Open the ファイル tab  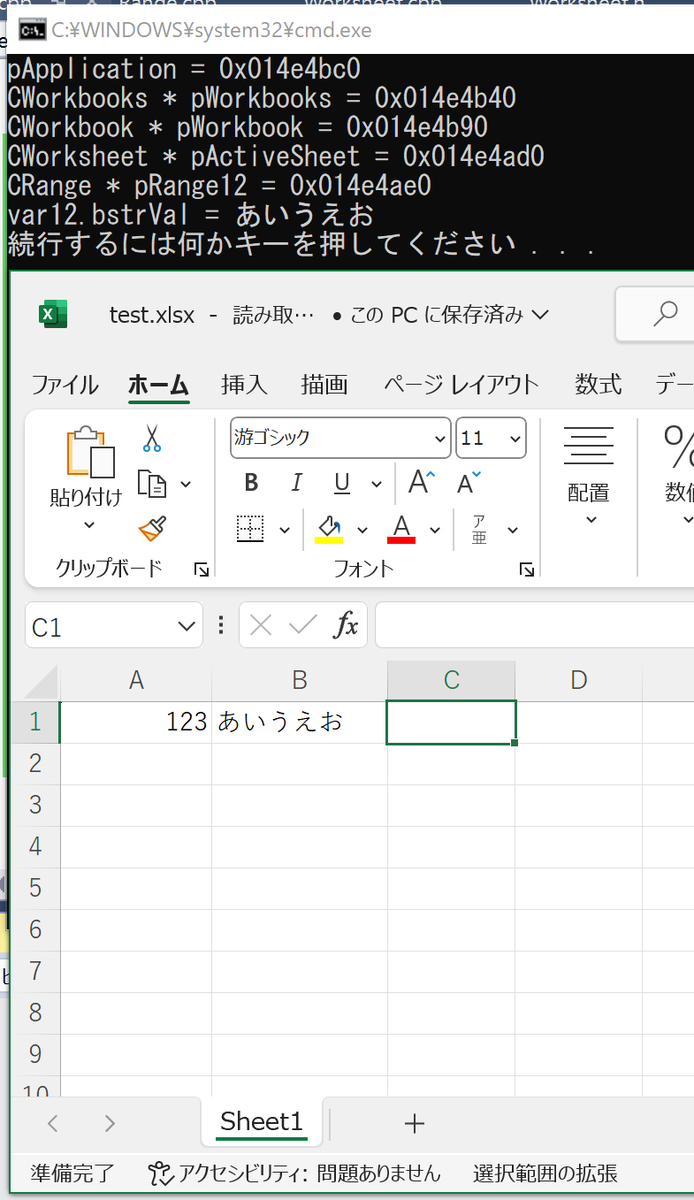pos(65,385)
